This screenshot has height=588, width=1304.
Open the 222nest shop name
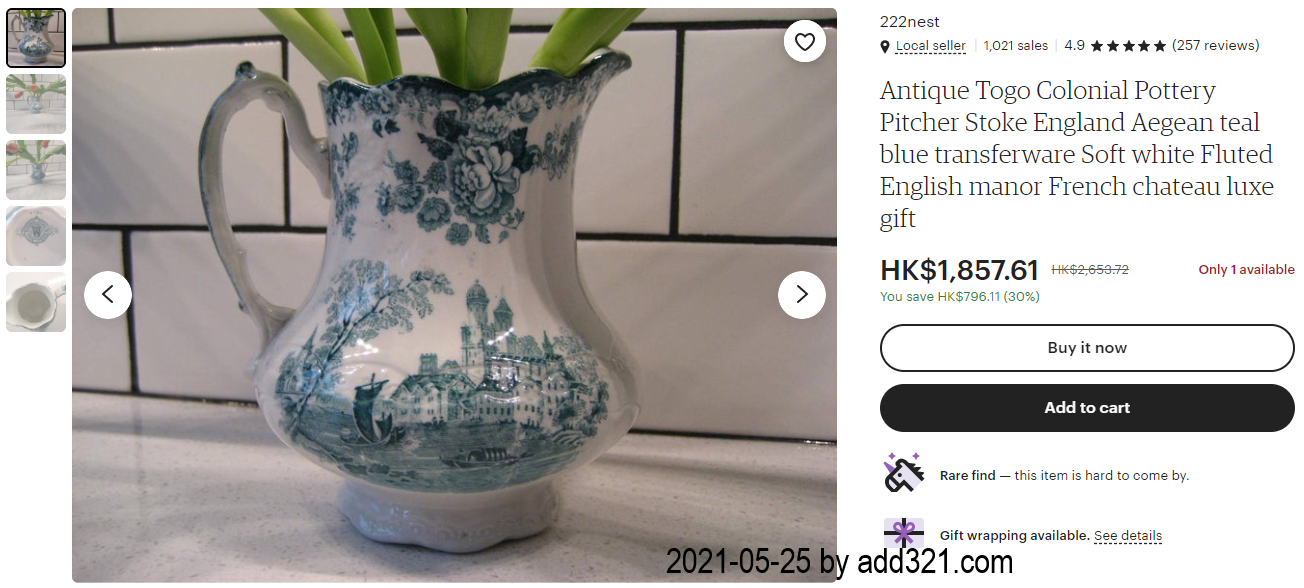pyautogui.click(x=910, y=22)
